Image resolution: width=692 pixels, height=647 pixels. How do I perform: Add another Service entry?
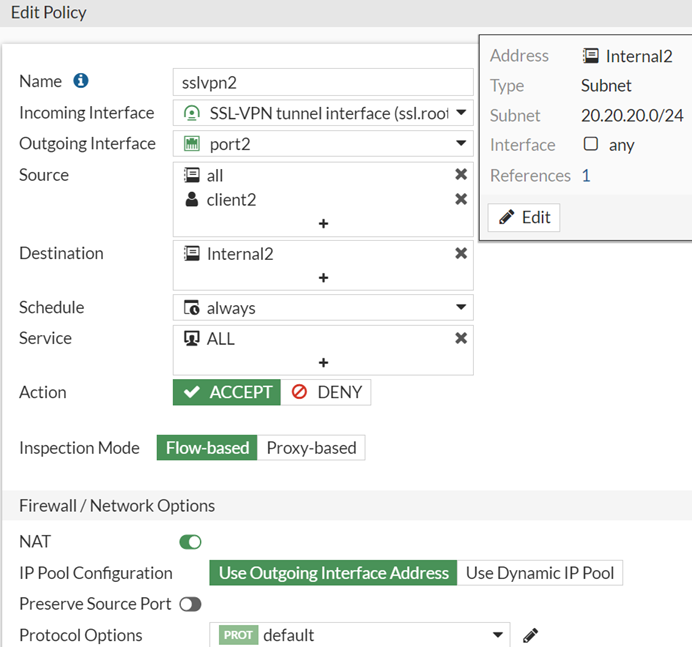pos(323,363)
